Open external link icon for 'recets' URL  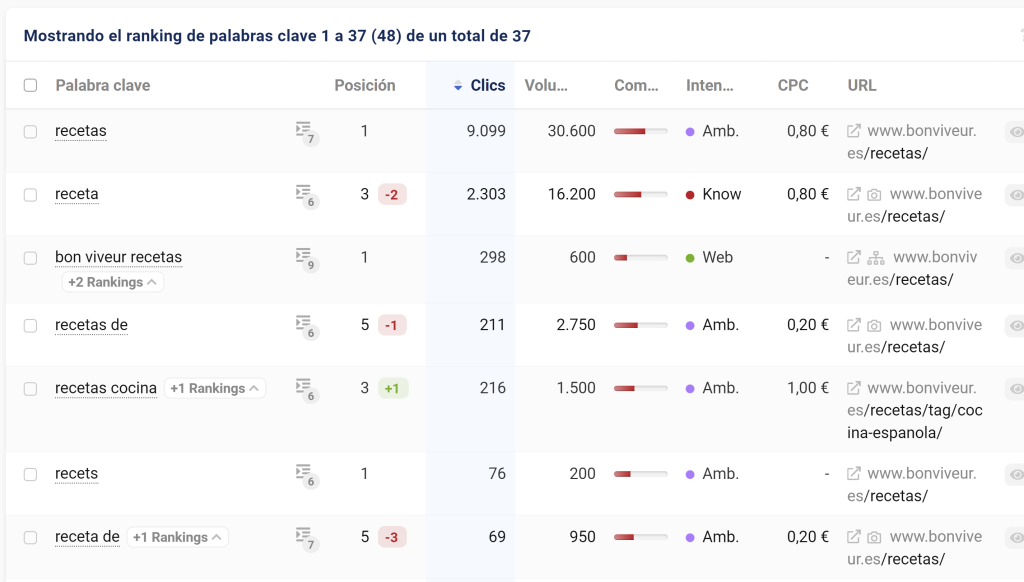(854, 474)
